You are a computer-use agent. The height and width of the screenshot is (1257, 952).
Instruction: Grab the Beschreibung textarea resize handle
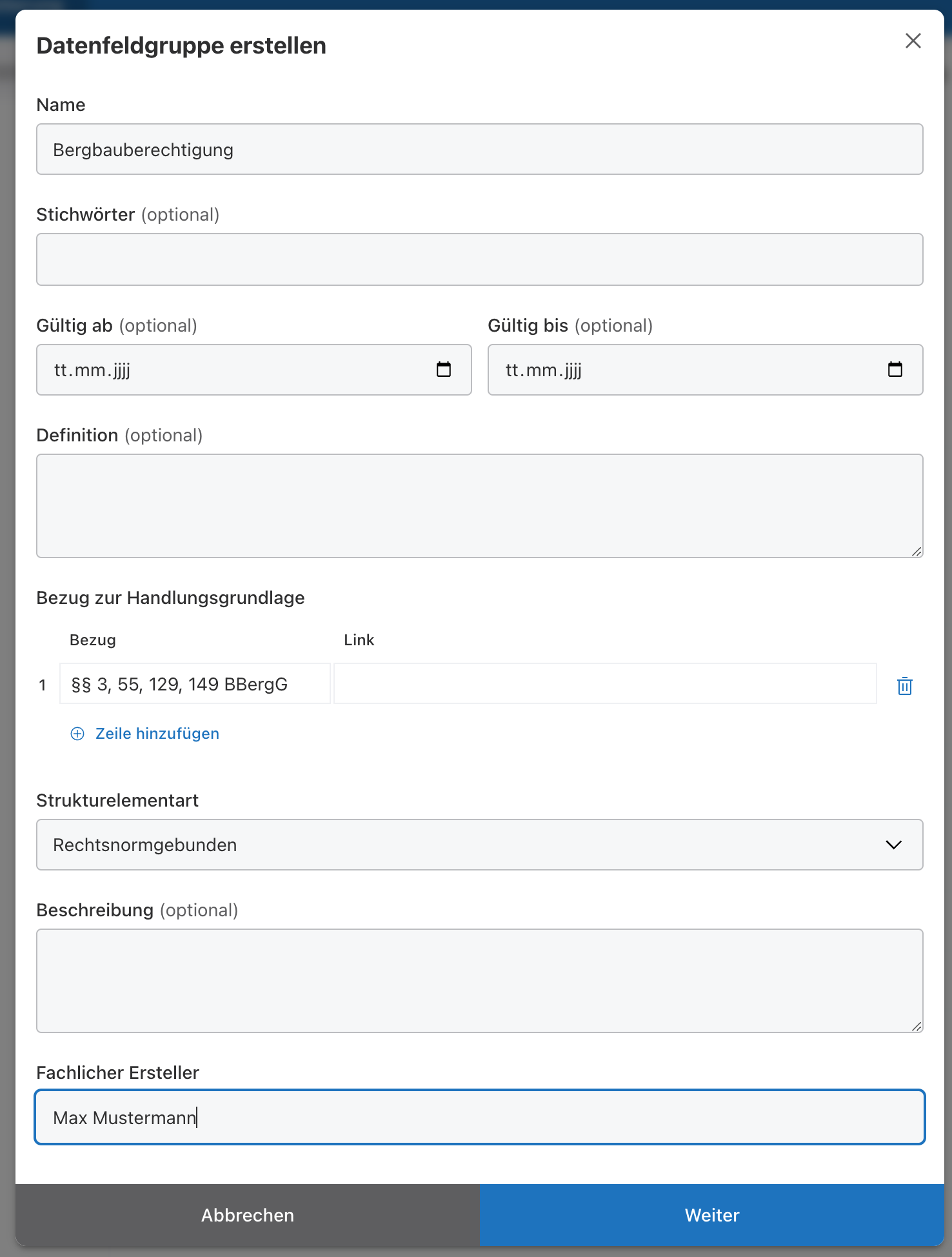[x=917, y=1027]
